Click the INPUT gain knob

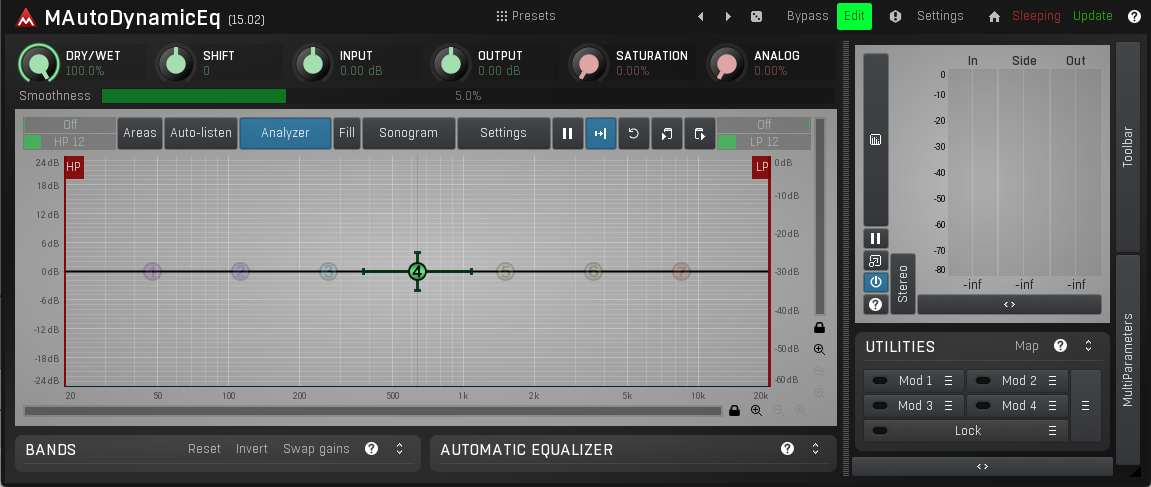coord(313,63)
